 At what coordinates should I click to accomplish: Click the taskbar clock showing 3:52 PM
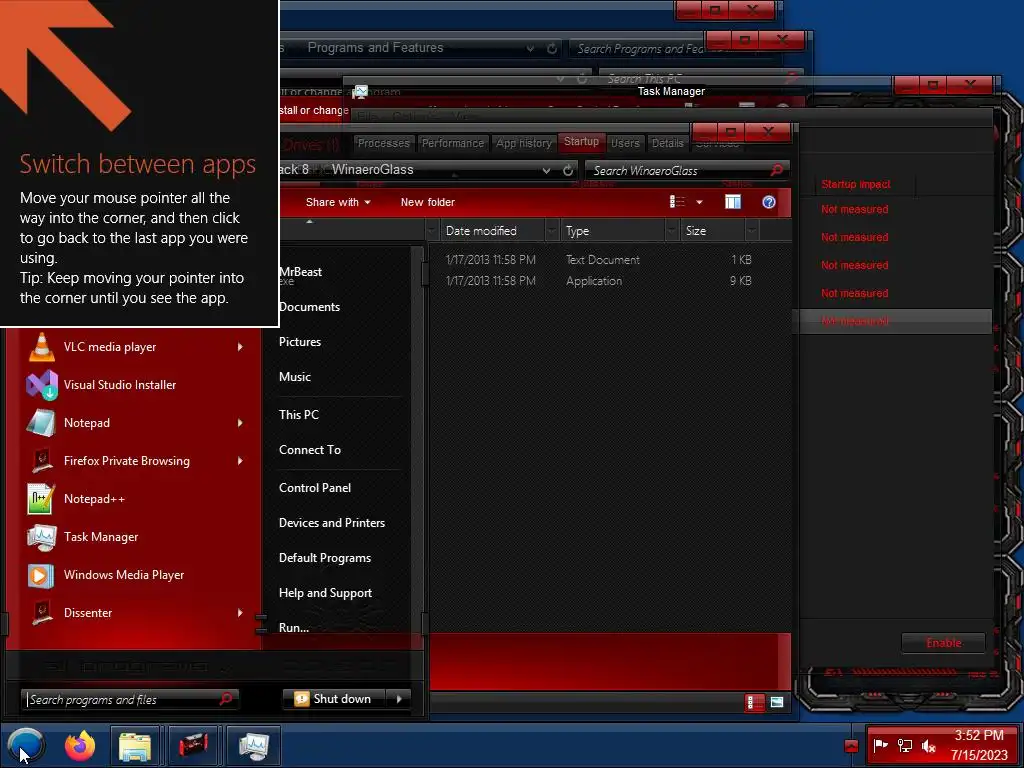tap(979, 745)
